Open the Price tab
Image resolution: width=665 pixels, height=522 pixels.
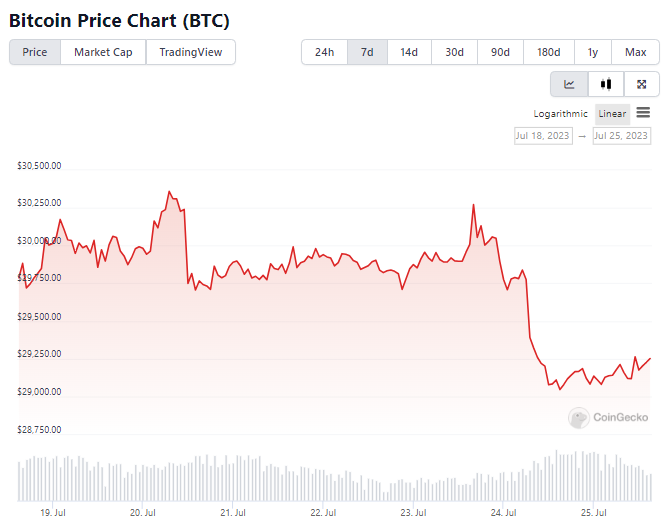[35, 52]
